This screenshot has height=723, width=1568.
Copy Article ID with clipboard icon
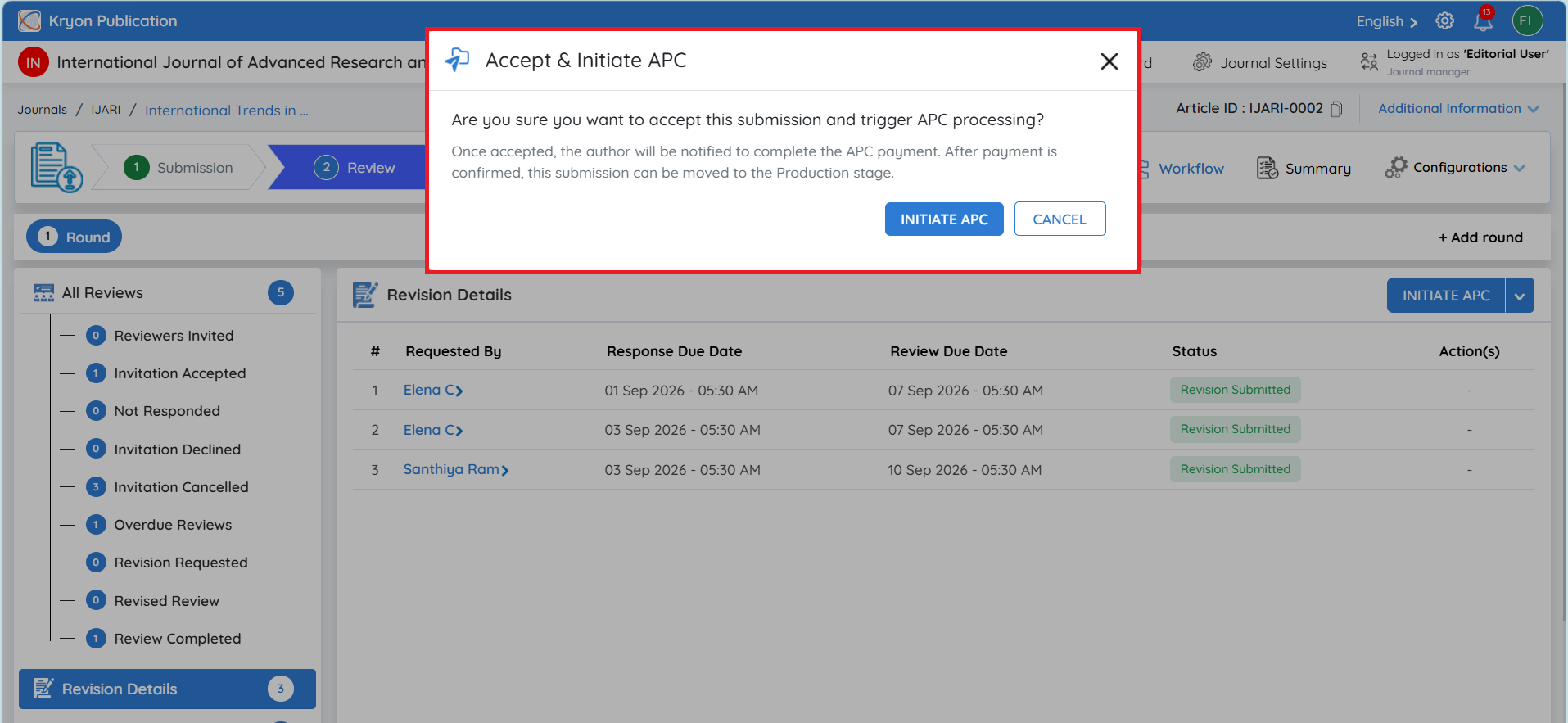coord(1336,109)
